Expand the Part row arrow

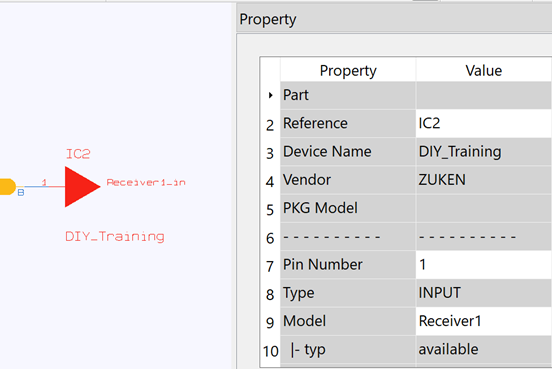tap(270, 95)
